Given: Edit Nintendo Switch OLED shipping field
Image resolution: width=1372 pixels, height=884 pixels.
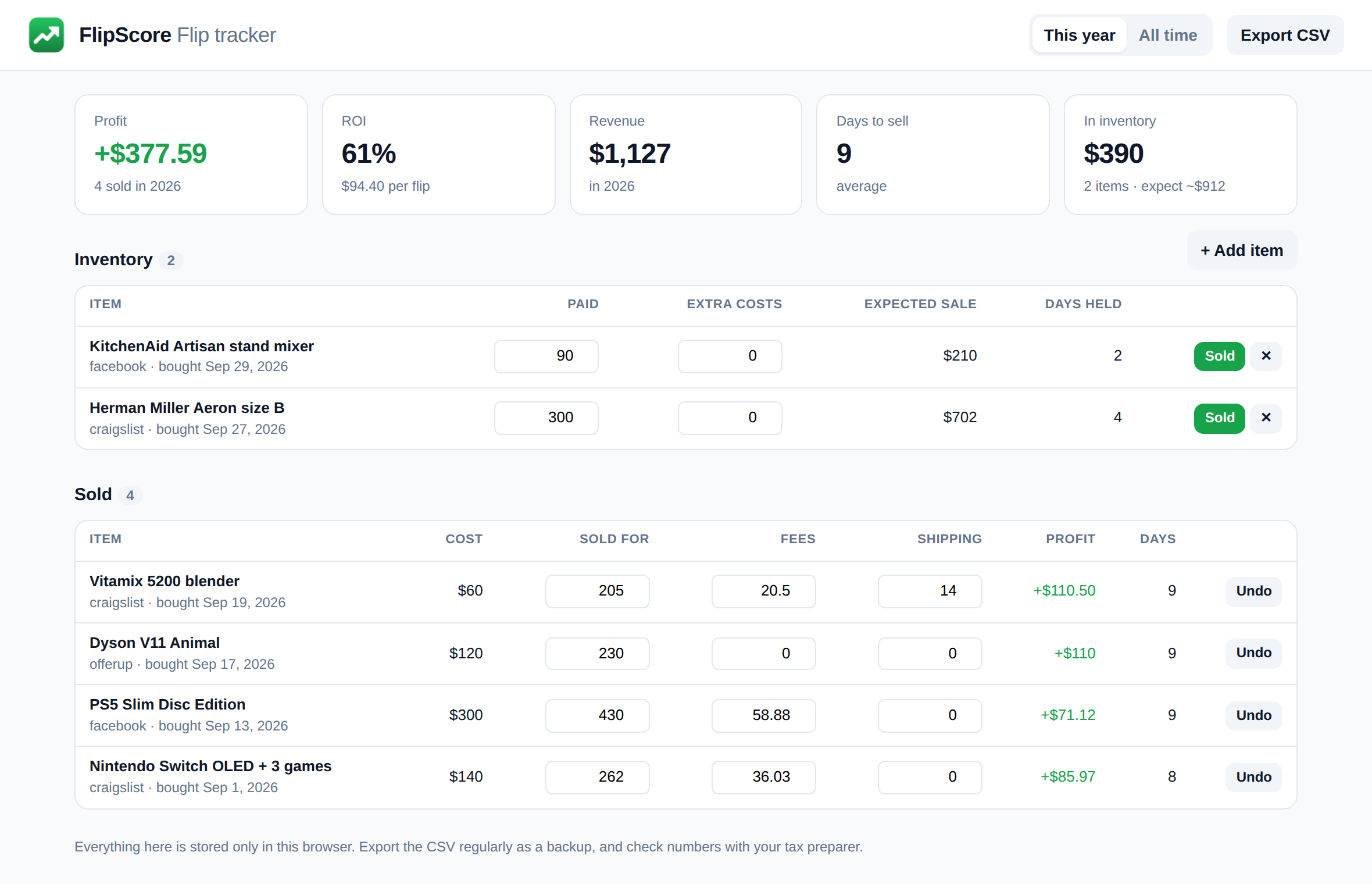Looking at the screenshot, I should [x=930, y=777].
